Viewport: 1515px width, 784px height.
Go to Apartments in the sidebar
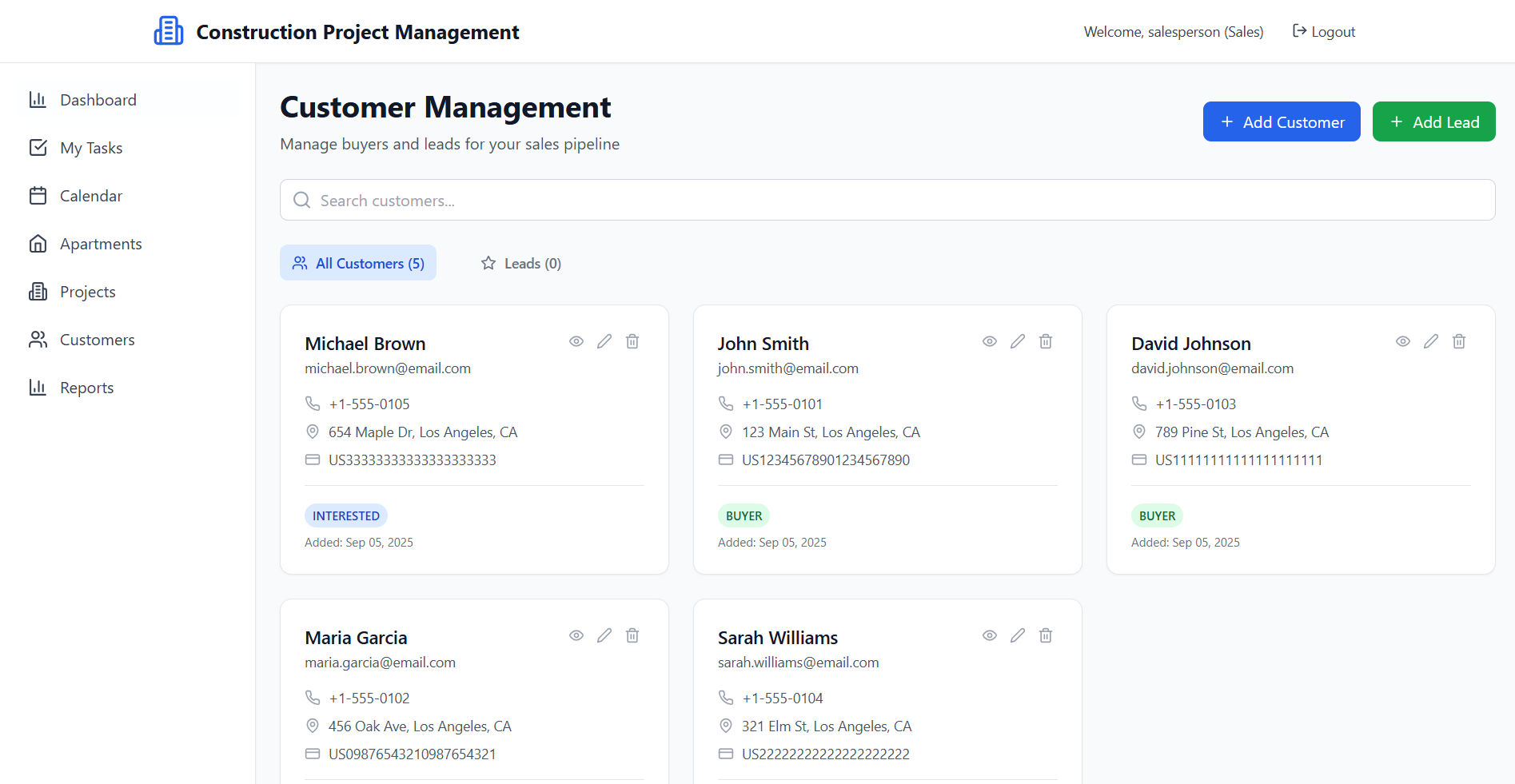click(101, 244)
